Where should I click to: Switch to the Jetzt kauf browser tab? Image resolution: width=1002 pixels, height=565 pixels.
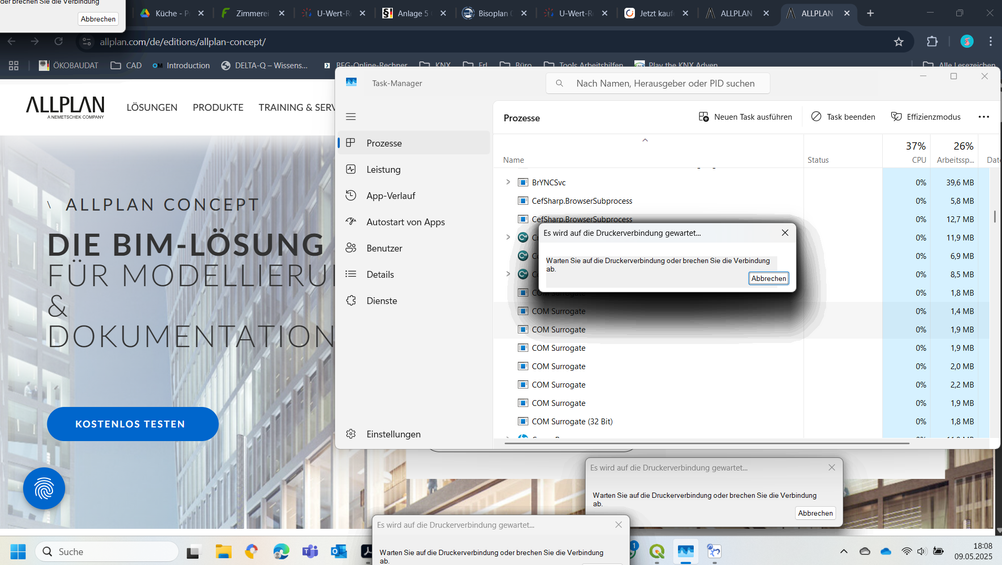coord(649,13)
